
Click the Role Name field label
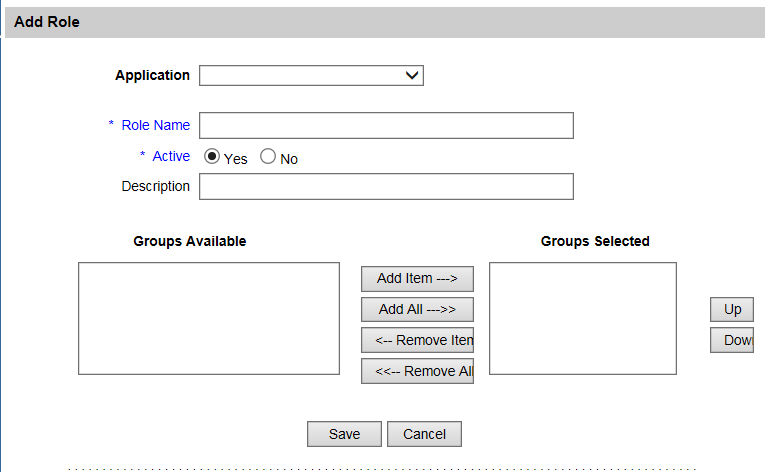click(x=155, y=125)
